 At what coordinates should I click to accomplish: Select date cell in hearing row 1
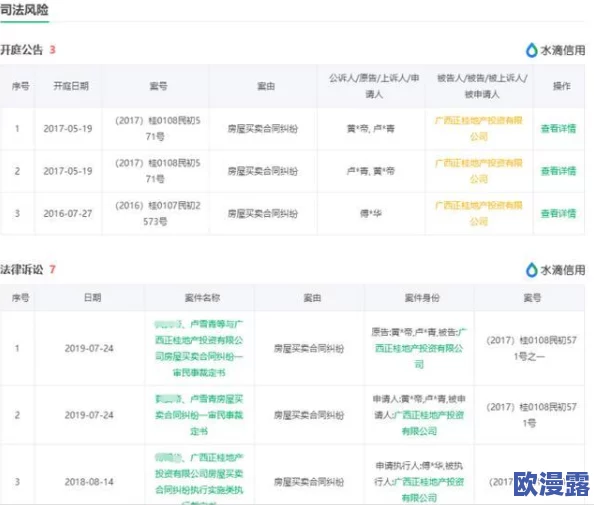pyautogui.click(x=68, y=129)
